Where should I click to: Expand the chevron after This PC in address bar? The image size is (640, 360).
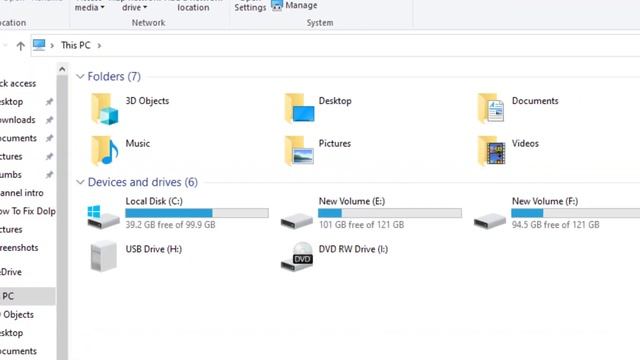[x=99, y=46]
